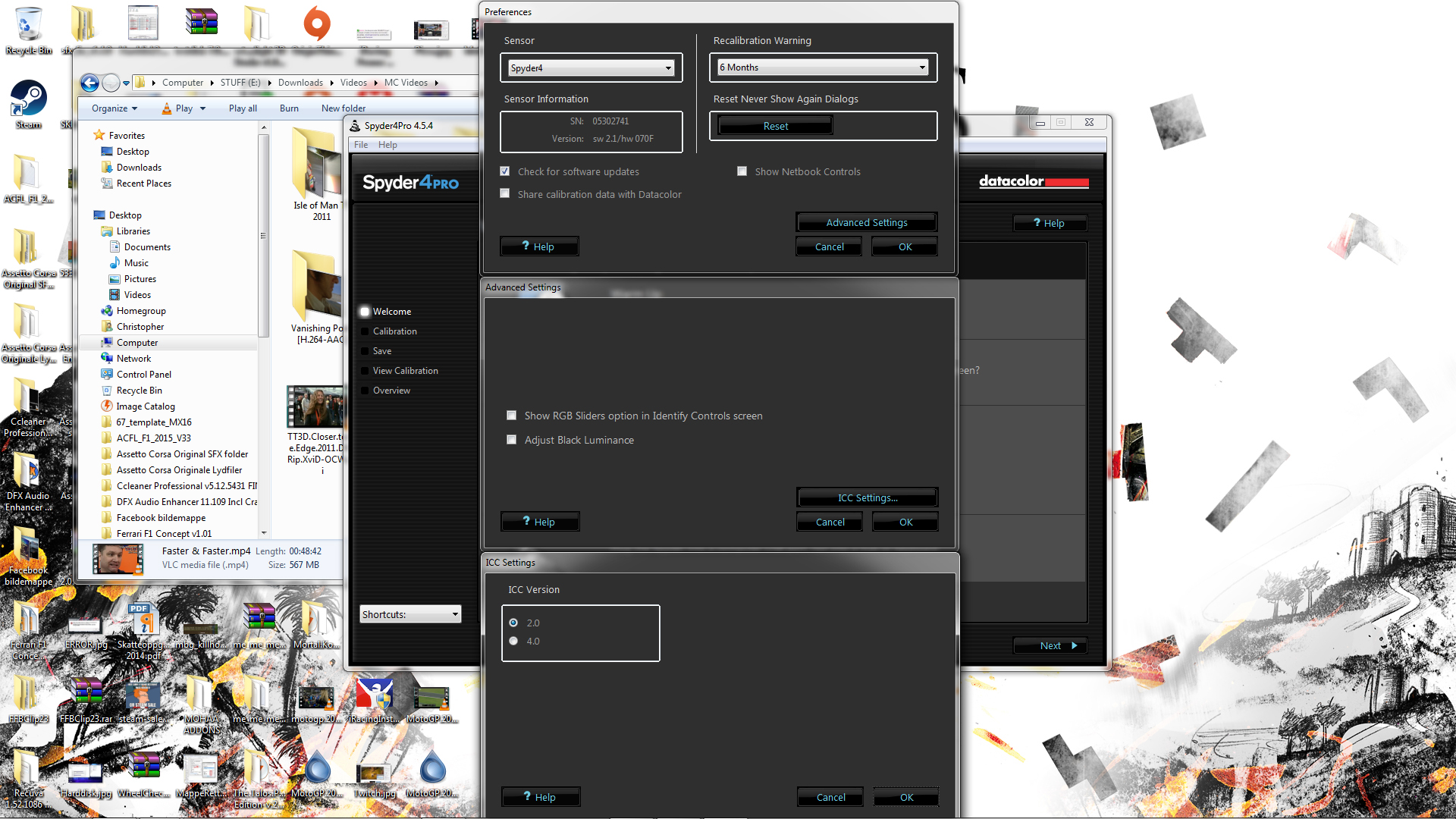The image size is (1456, 819).
Task: Open the DFX Audio Enhancer desktop folder
Action: [x=27, y=482]
